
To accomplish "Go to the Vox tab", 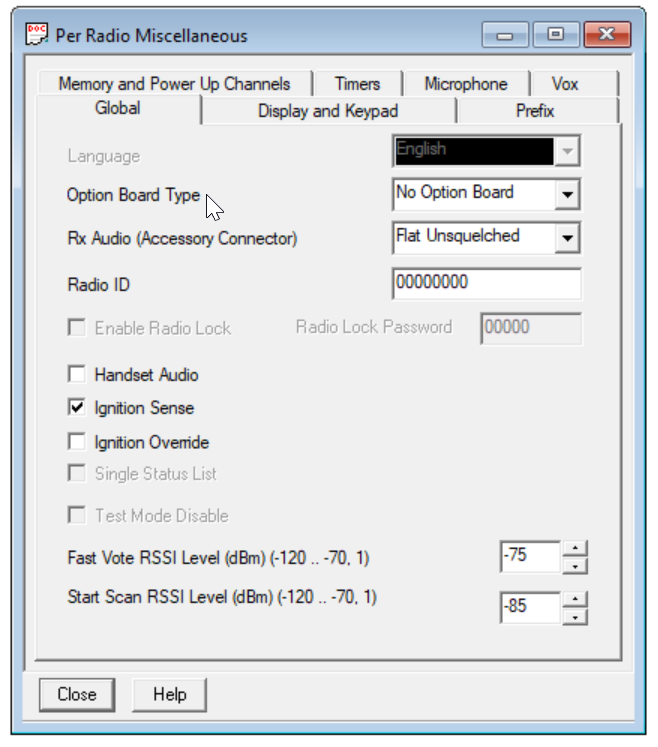I will pyautogui.click(x=565, y=84).
